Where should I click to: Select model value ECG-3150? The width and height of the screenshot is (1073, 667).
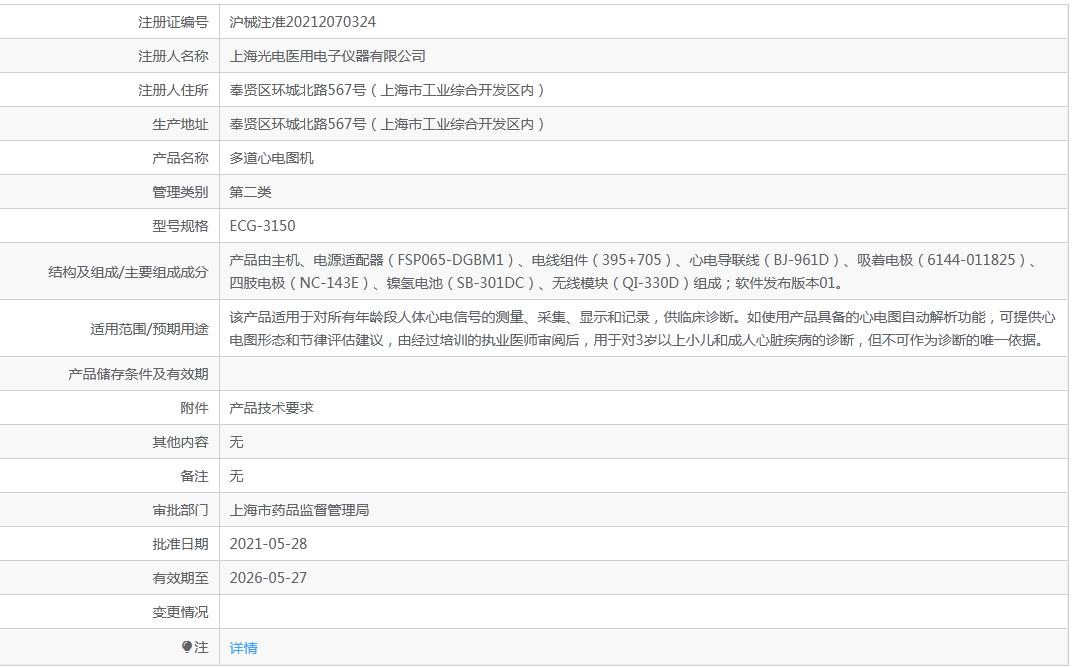262,226
